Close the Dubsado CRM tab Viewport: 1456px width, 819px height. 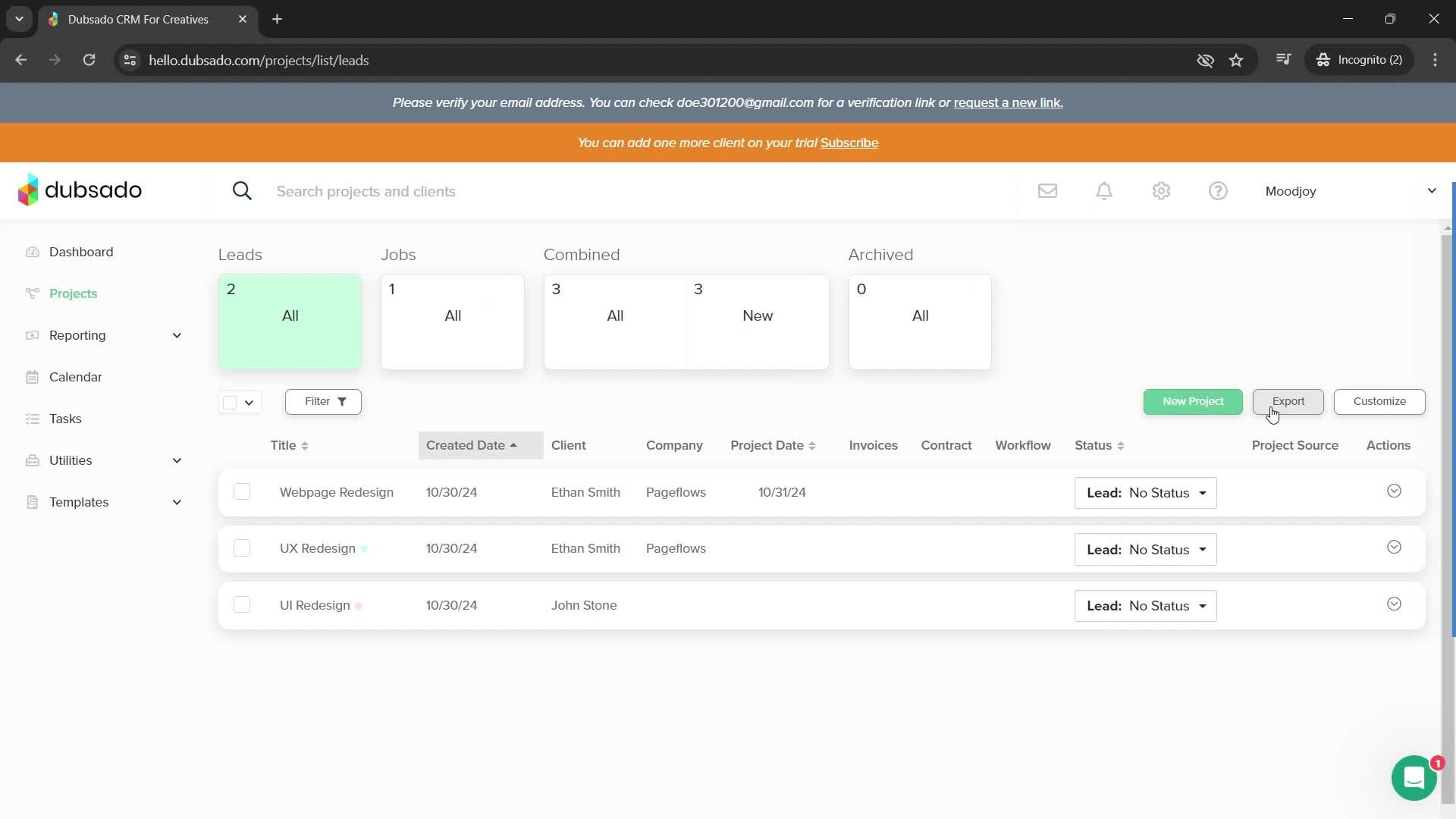pyautogui.click(x=243, y=19)
